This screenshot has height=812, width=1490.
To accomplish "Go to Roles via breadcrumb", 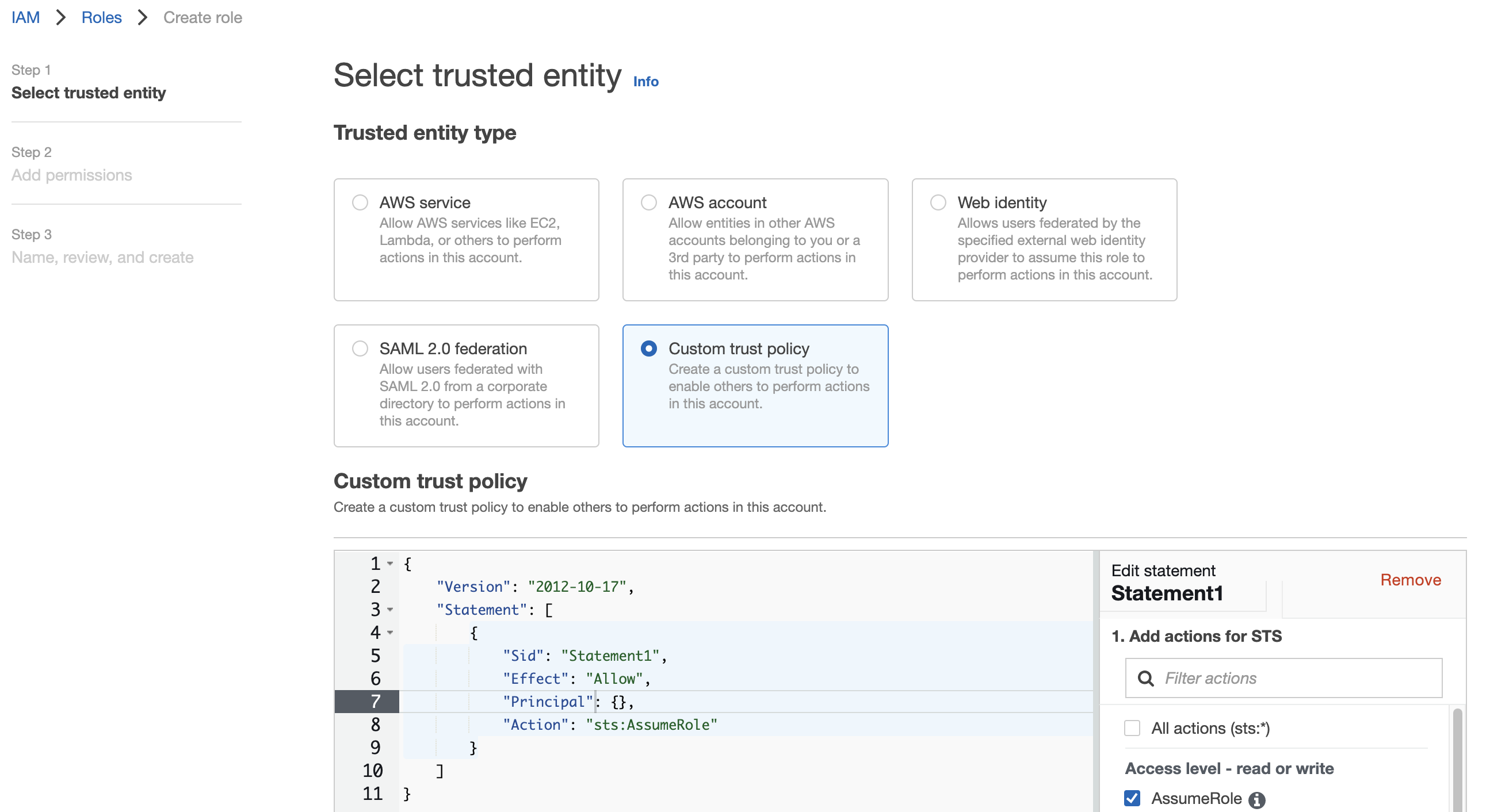I will click(101, 17).
